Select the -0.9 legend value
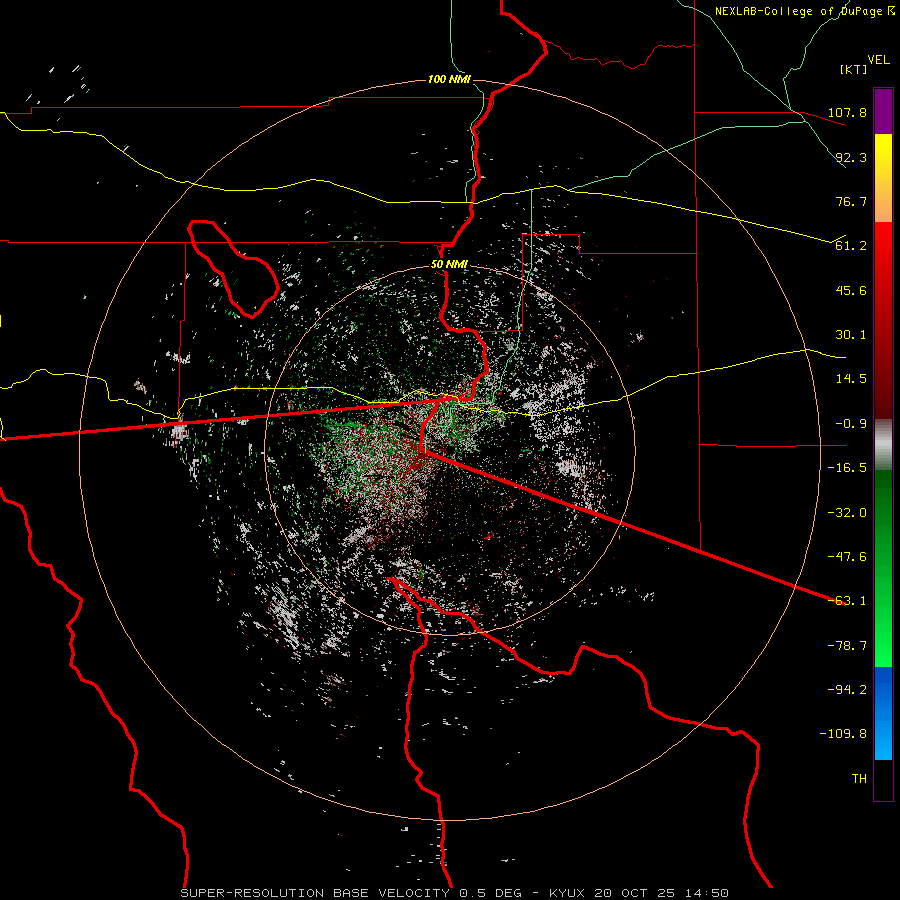Viewport: 900px width, 900px height. click(851, 423)
